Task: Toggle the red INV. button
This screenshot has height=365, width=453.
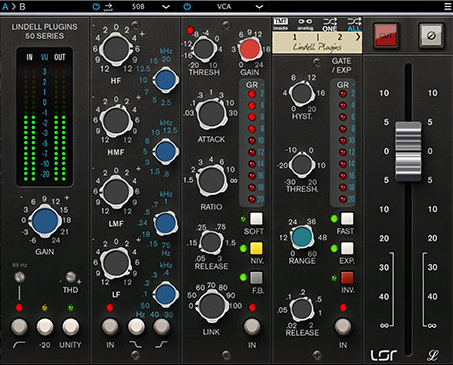Action: (347, 278)
